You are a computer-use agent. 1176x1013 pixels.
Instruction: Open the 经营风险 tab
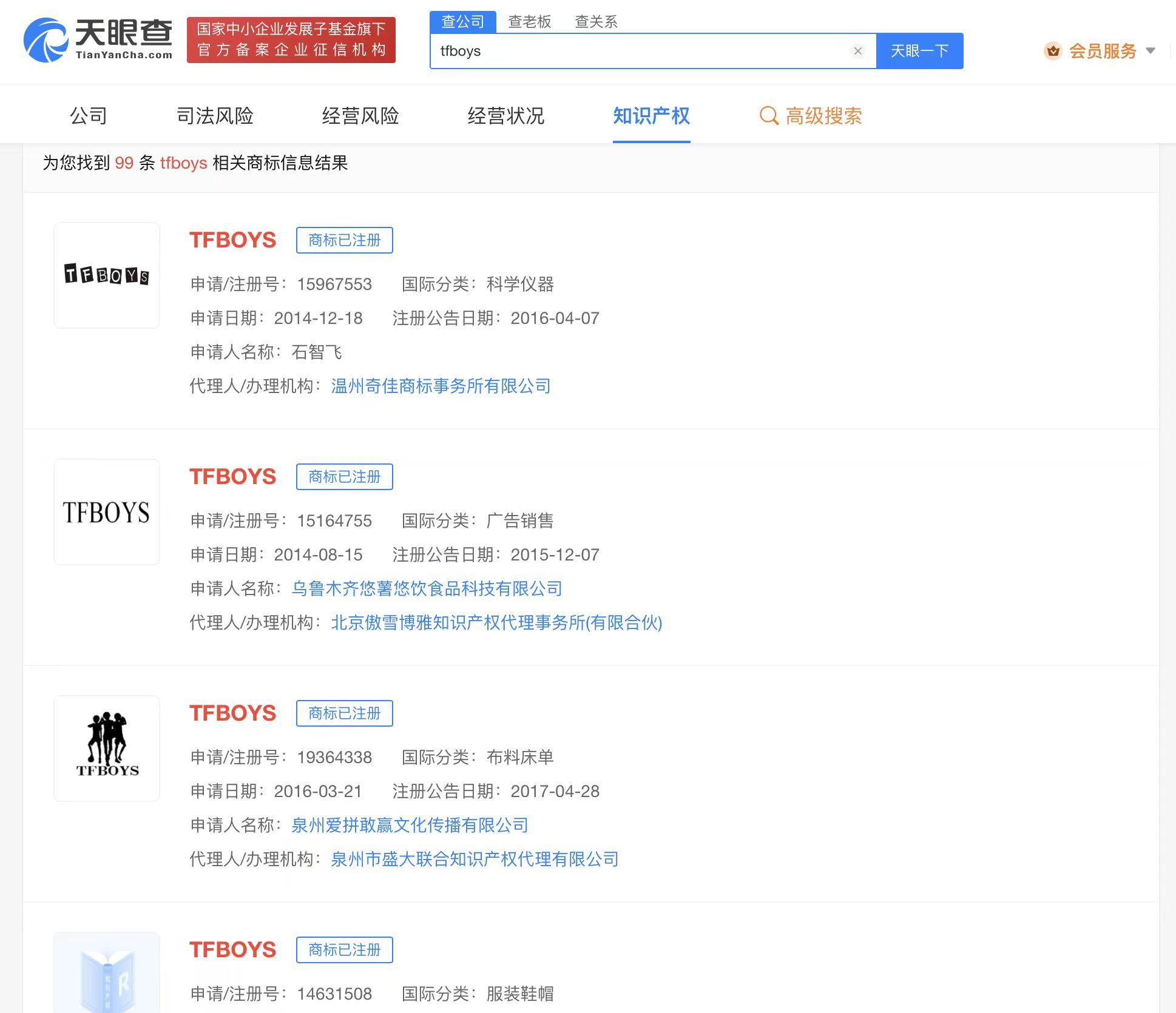tap(360, 115)
